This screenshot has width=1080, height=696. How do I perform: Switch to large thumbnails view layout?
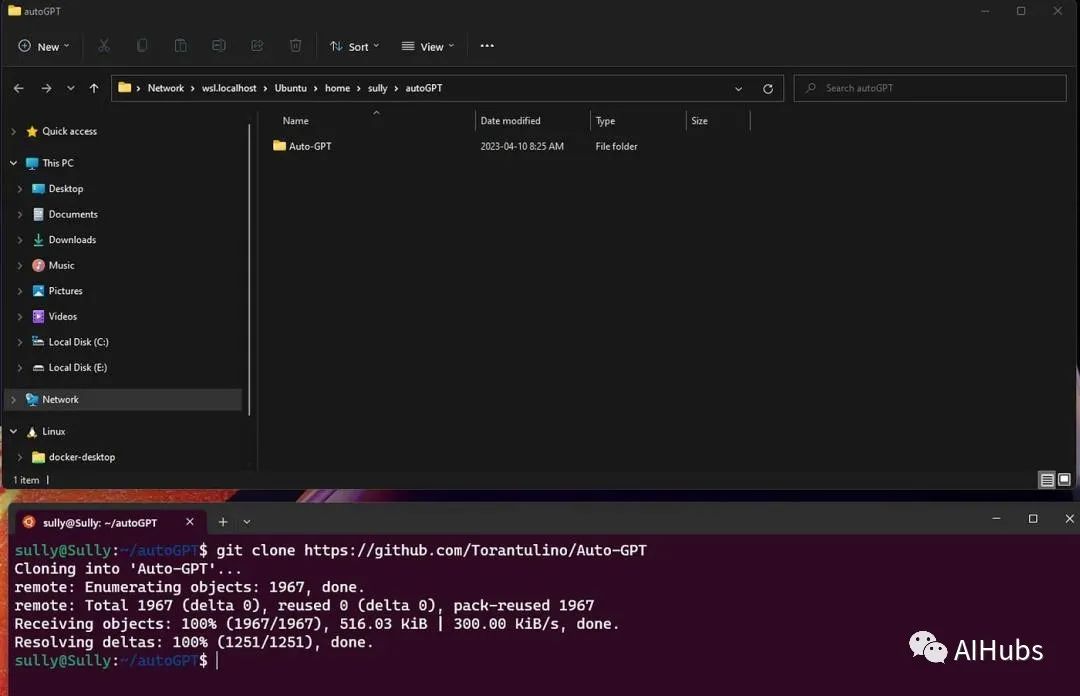click(1064, 480)
